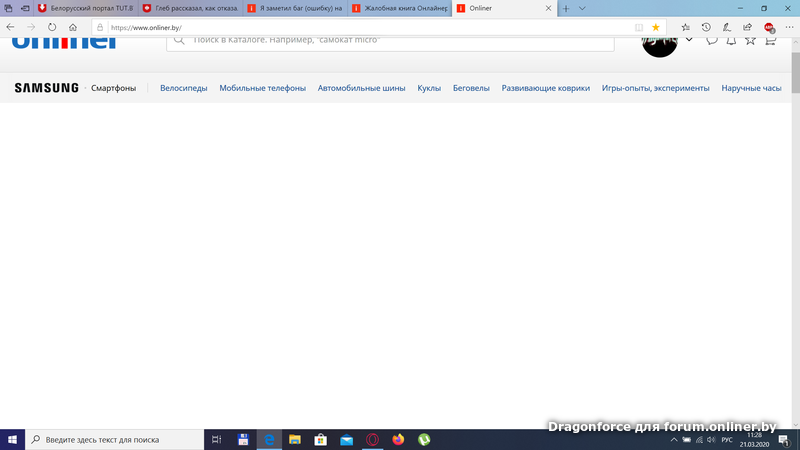Set these tabs aside with the arrow icon
Image resolution: width=800 pixels, height=450 pixels.
[25, 8]
